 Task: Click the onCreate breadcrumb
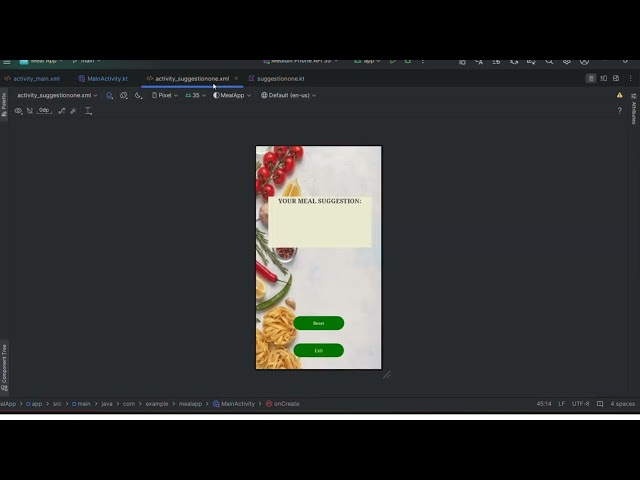coord(282,404)
